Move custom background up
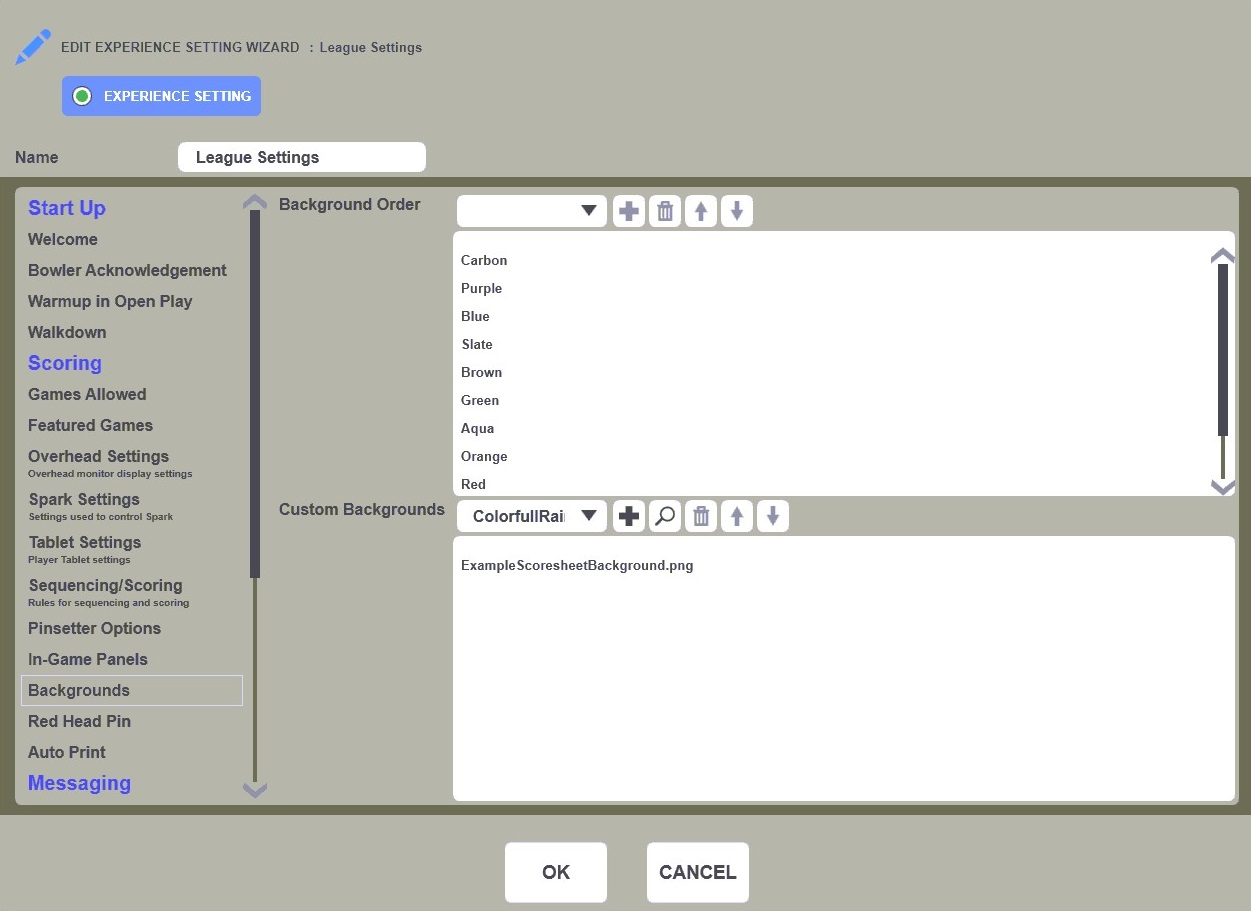The width and height of the screenshot is (1251, 911). 737,516
